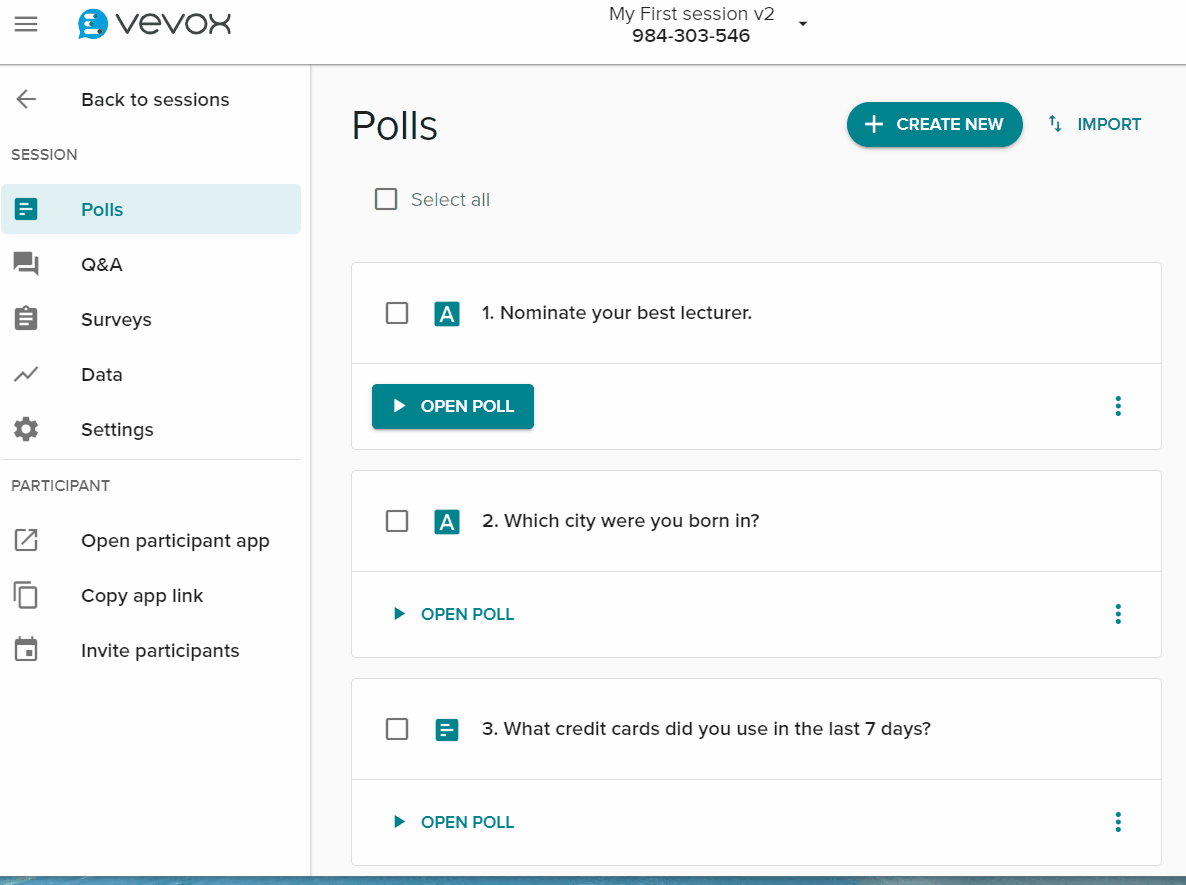Click the 'Select all' label

(x=450, y=200)
